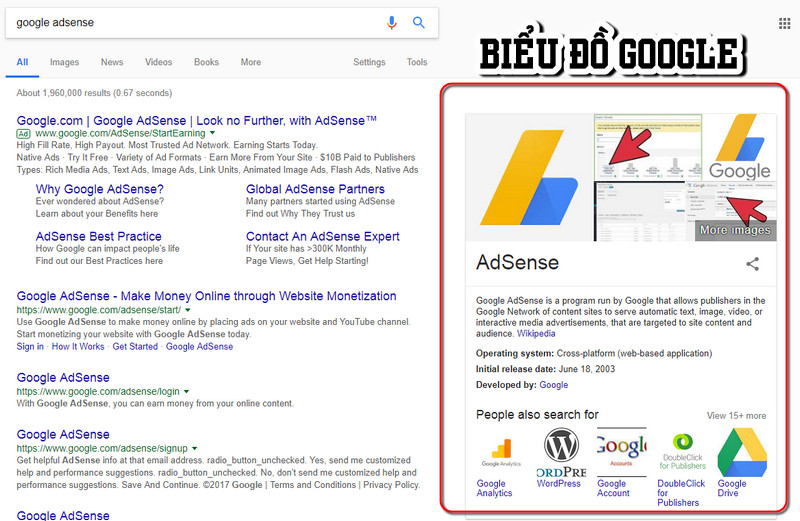Open Make Money Online through Website Monetization result
The height and width of the screenshot is (521, 800).
coord(206,296)
